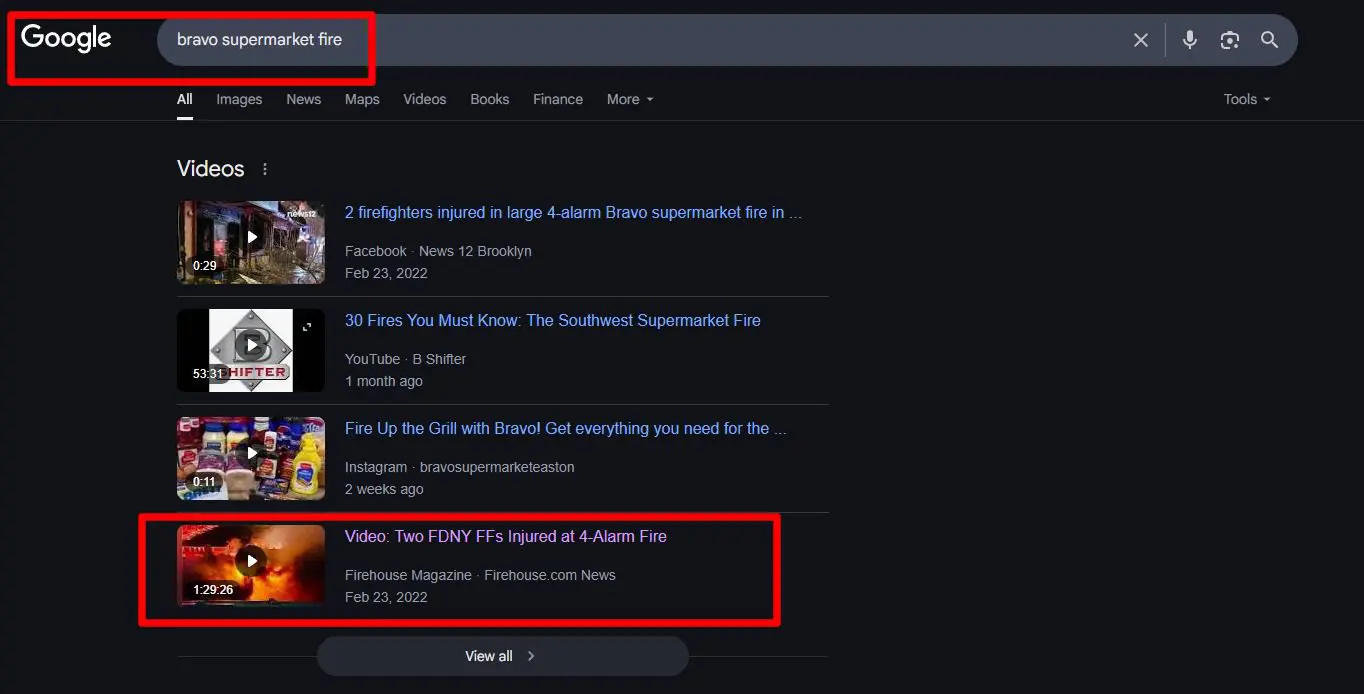Start voice search with microphone icon
The width and height of the screenshot is (1364, 694).
click(1189, 40)
